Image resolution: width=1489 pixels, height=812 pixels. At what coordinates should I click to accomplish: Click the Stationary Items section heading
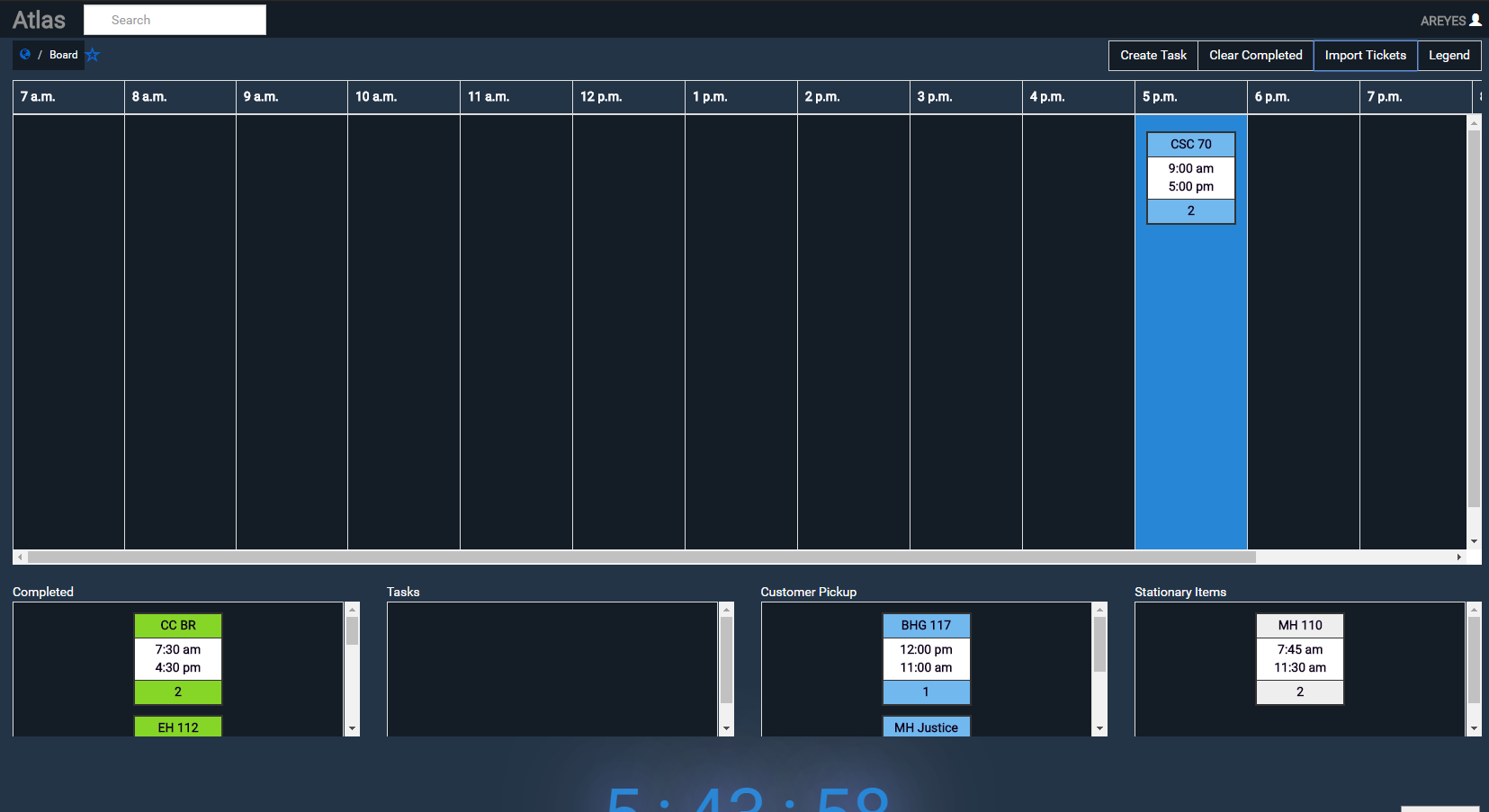tap(1180, 592)
